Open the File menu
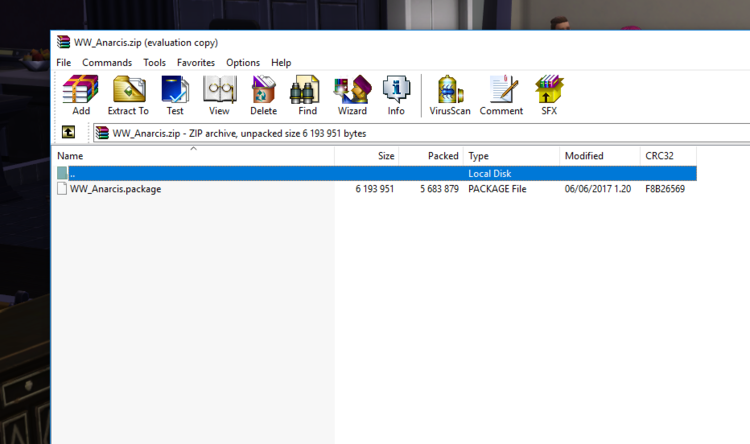The height and width of the screenshot is (444, 750). pos(64,63)
